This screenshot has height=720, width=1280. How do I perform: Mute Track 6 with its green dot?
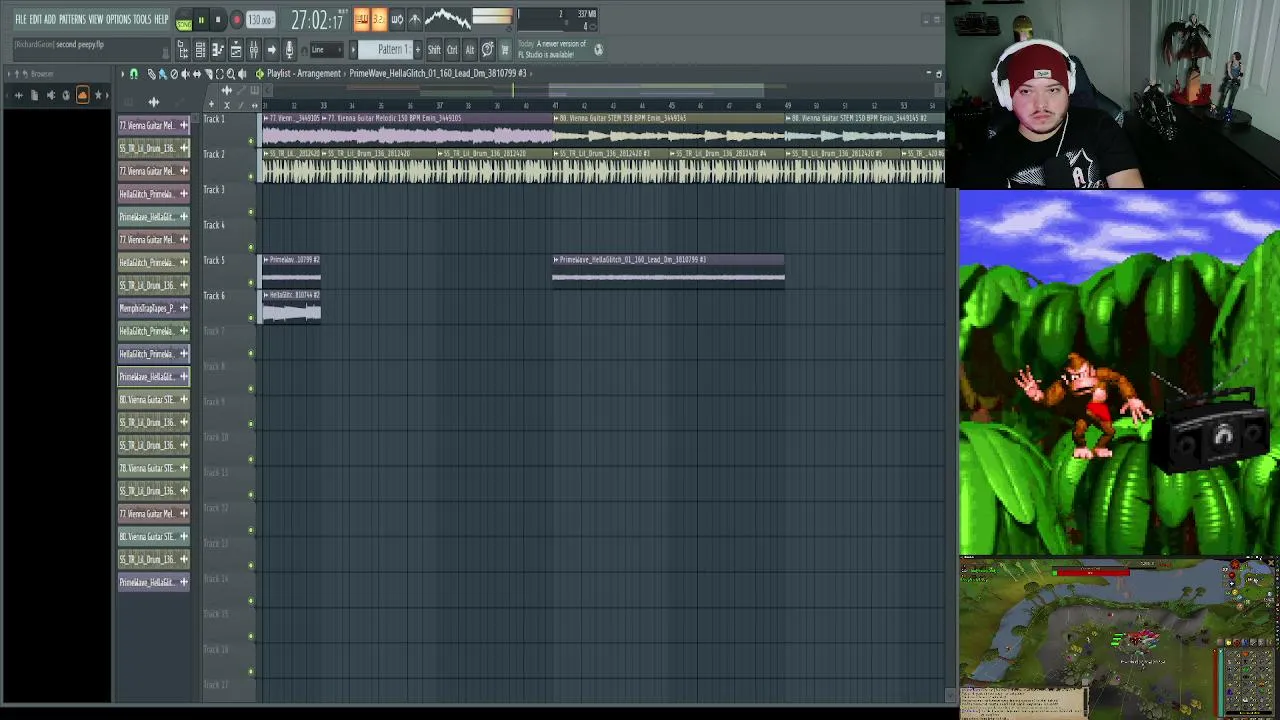[x=251, y=318]
